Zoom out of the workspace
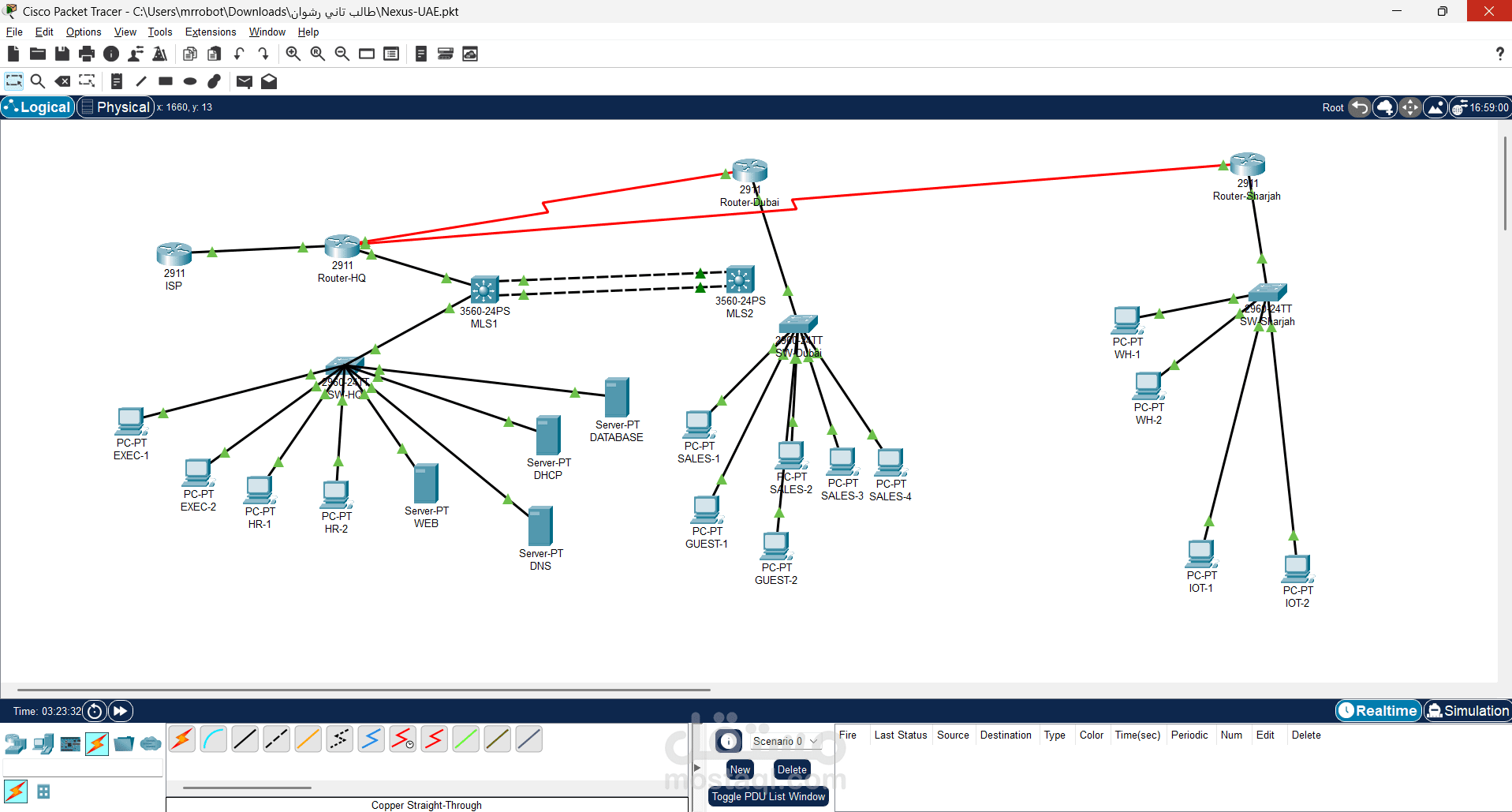Image resolution: width=1512 pixels, height=812 pixels. pyautogui.click(x=342, y=54)
